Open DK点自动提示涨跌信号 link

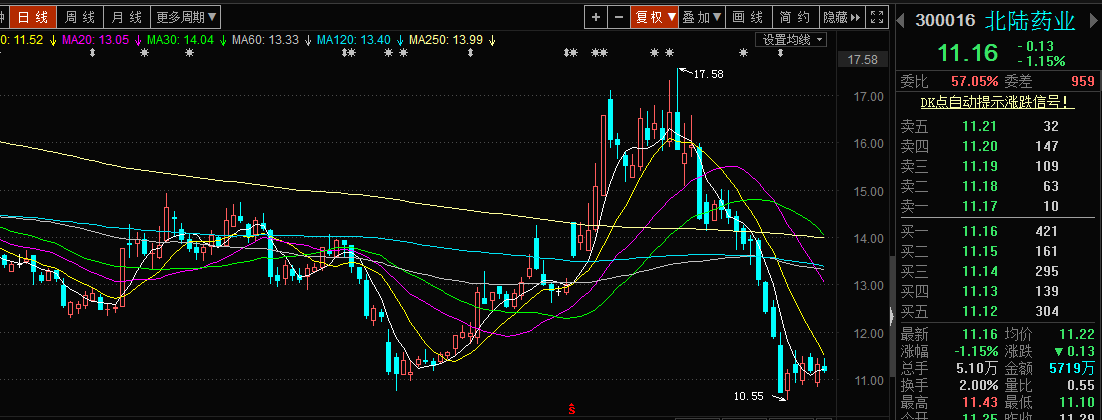[x=997, y=103]
